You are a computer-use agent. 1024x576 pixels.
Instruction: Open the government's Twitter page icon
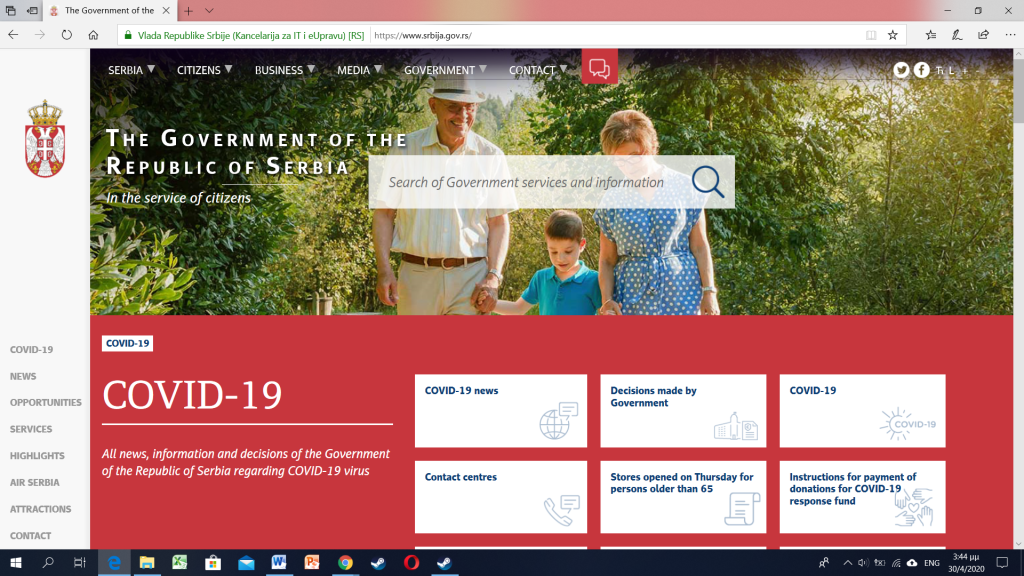(901, 70)
